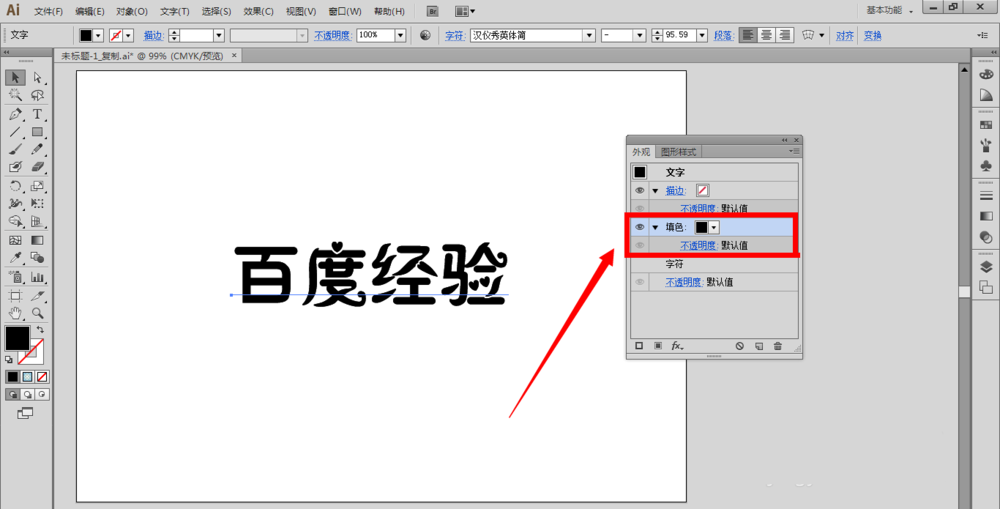The width and height of the screenshot is (1000, 509).
Task: Select the Rotate tool
Action: (15, 186)
